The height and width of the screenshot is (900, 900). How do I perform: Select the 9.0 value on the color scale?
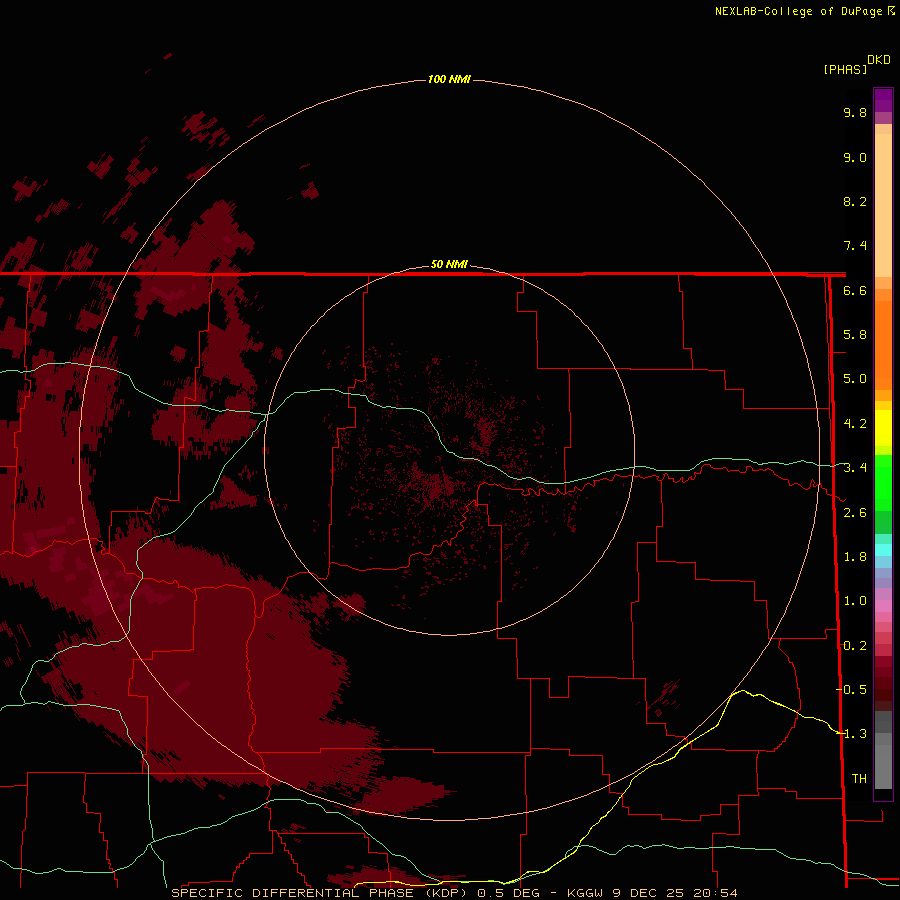coord(855,157)
